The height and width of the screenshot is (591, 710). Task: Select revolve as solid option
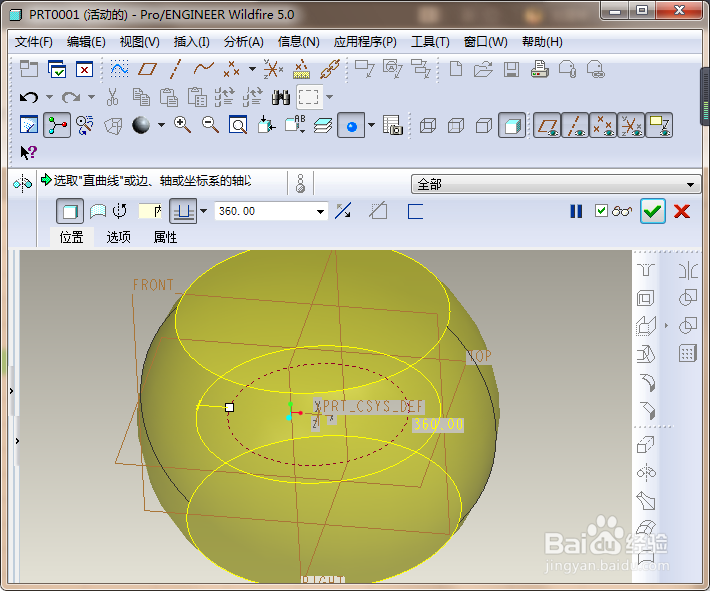coord(70,211)
